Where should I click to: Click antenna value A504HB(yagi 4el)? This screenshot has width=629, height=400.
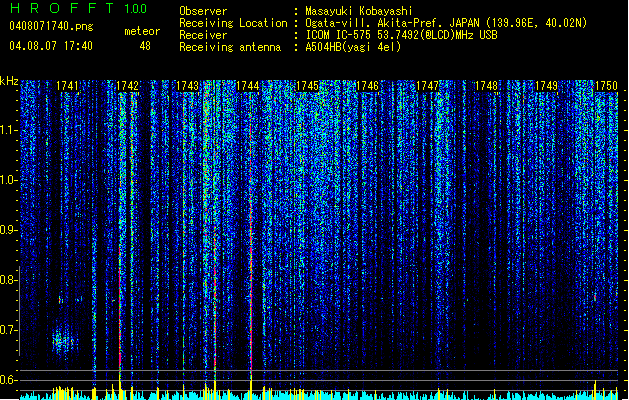click(353, 47)
